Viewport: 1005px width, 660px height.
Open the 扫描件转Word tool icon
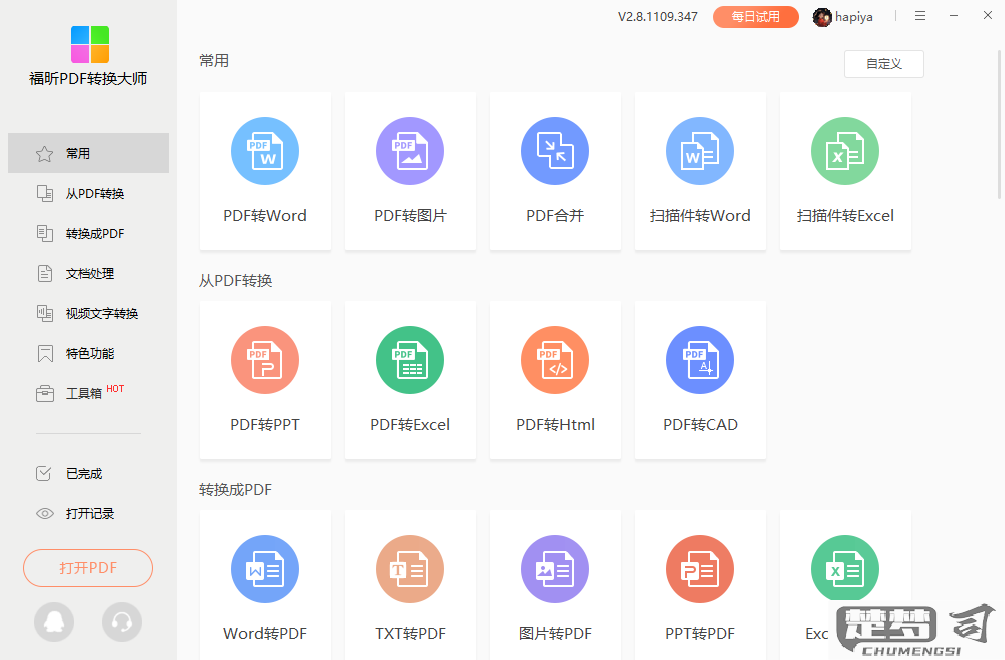(x=700, y=151)
